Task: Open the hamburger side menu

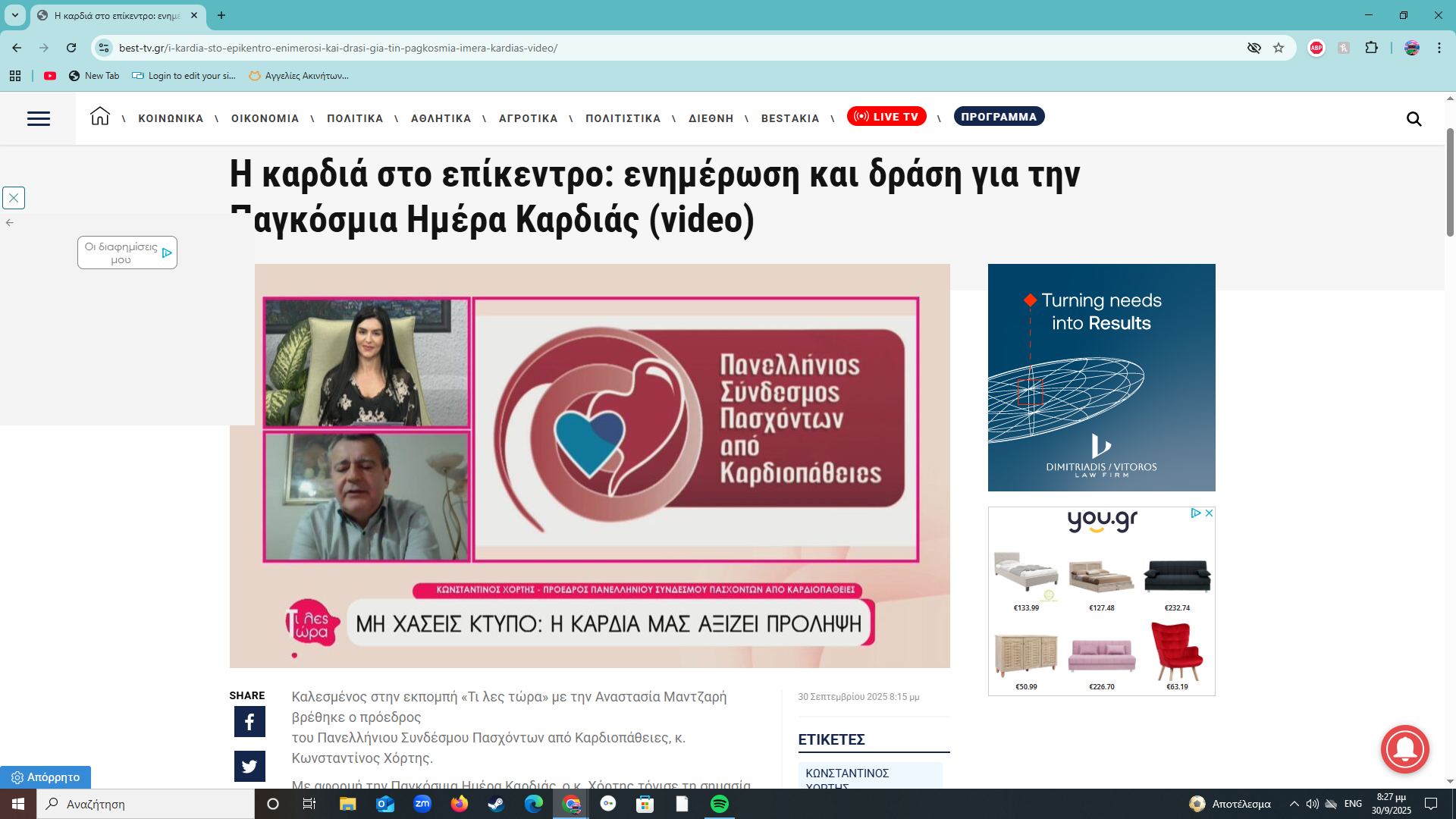Action: tap(39, 118)
